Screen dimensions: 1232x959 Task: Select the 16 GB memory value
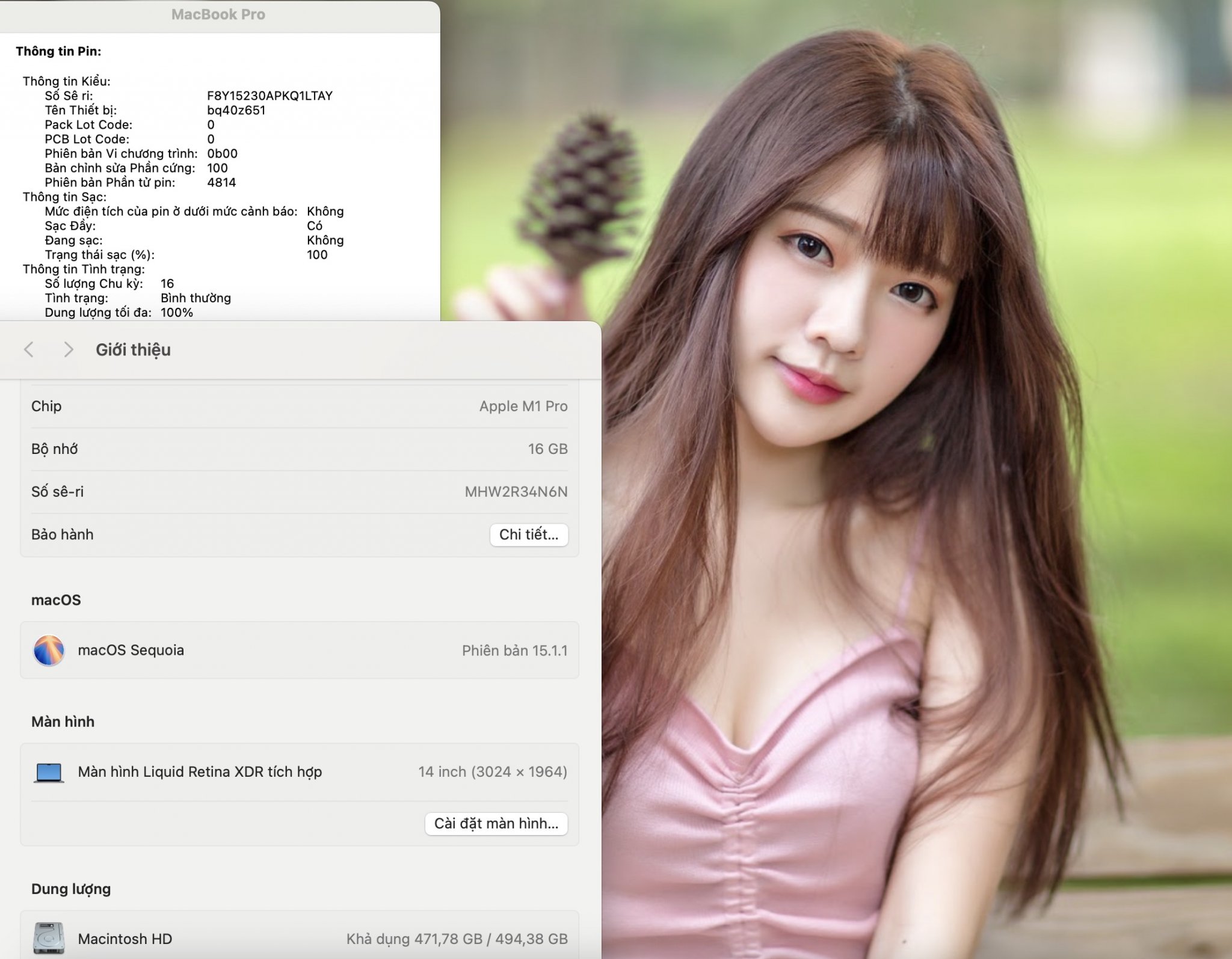(547, 449)
